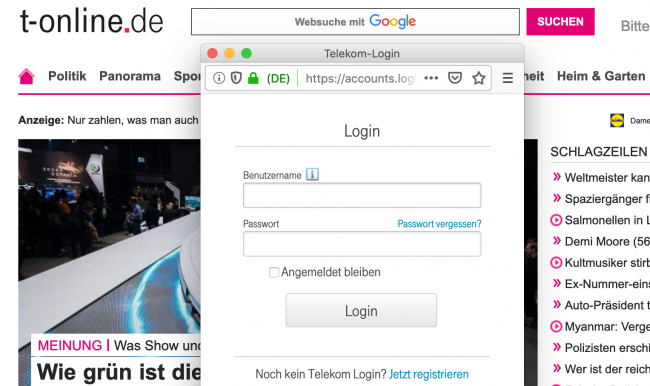Screen dimensions: 650x386
Task: Select the Politik navigation item
Action: click(x=67, y=76)
